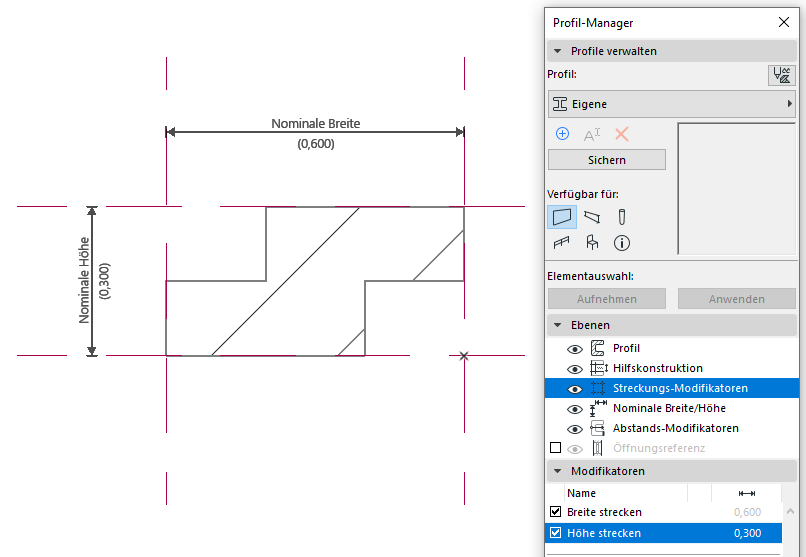806x557 pixels.
Task: Hide the Hilfskonstruktion layer via eye
Action: point(575,369)
